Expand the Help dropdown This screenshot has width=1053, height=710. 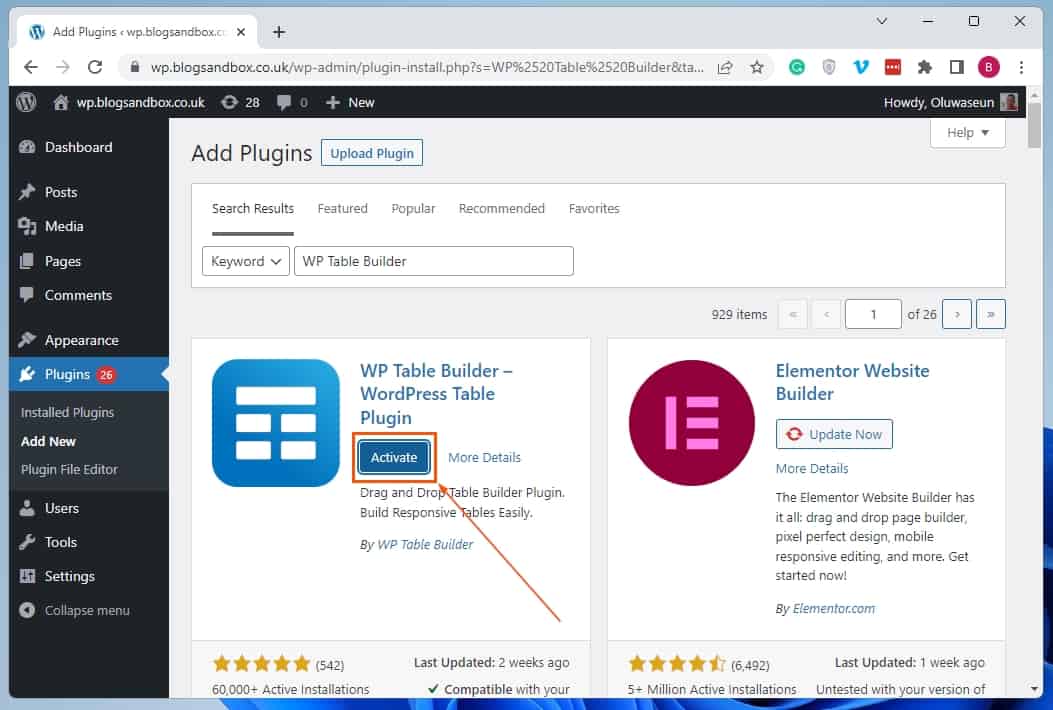click(968, 133)
